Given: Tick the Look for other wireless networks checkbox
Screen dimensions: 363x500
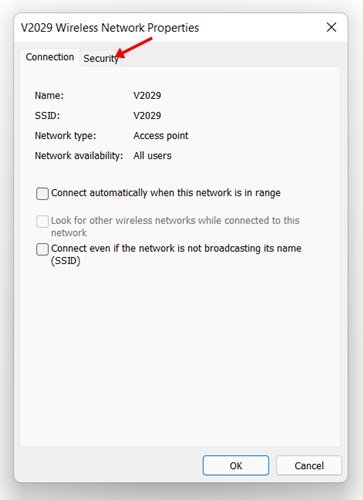Looking at the screenshot, I should click(42, 221).
